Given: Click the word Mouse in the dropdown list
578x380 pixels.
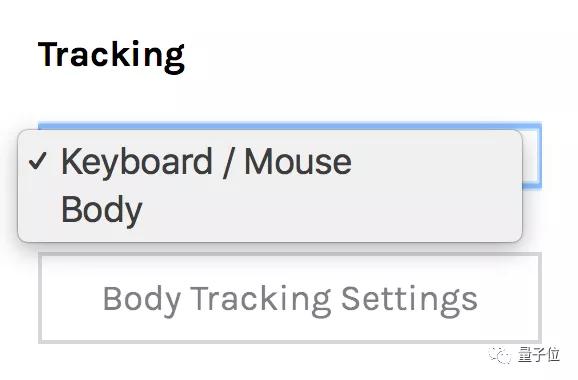Looking at the screenshot, I should pyautogui.click(x=298, y=161).
